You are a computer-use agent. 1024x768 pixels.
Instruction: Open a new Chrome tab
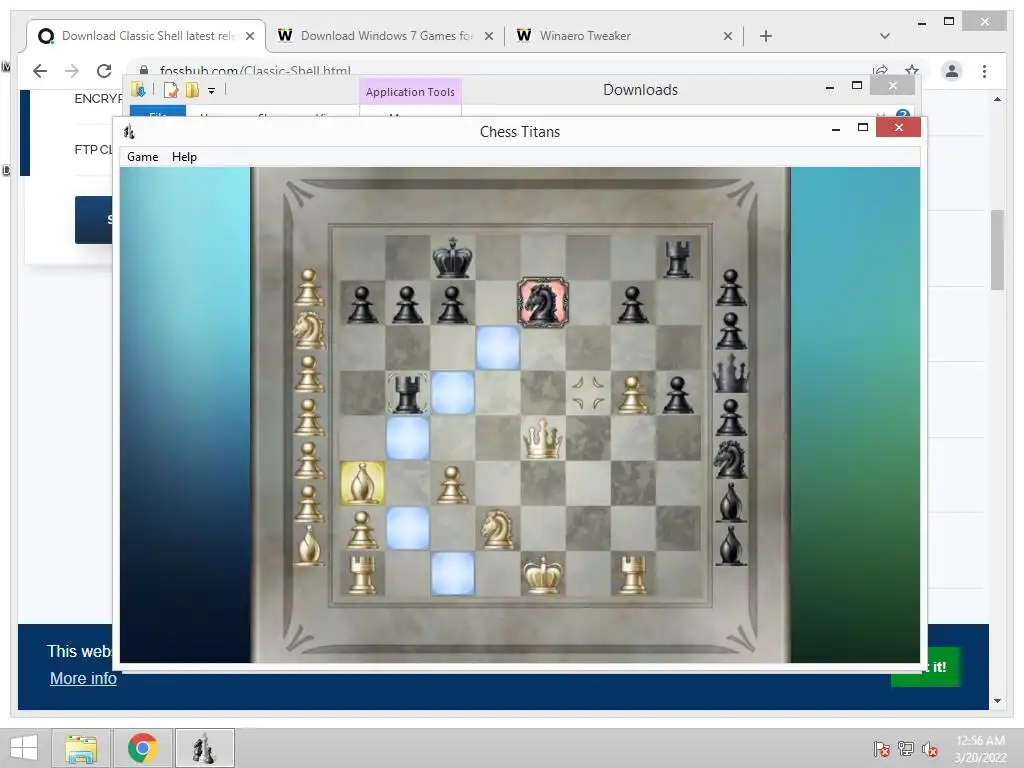click(x=766, y=36)
